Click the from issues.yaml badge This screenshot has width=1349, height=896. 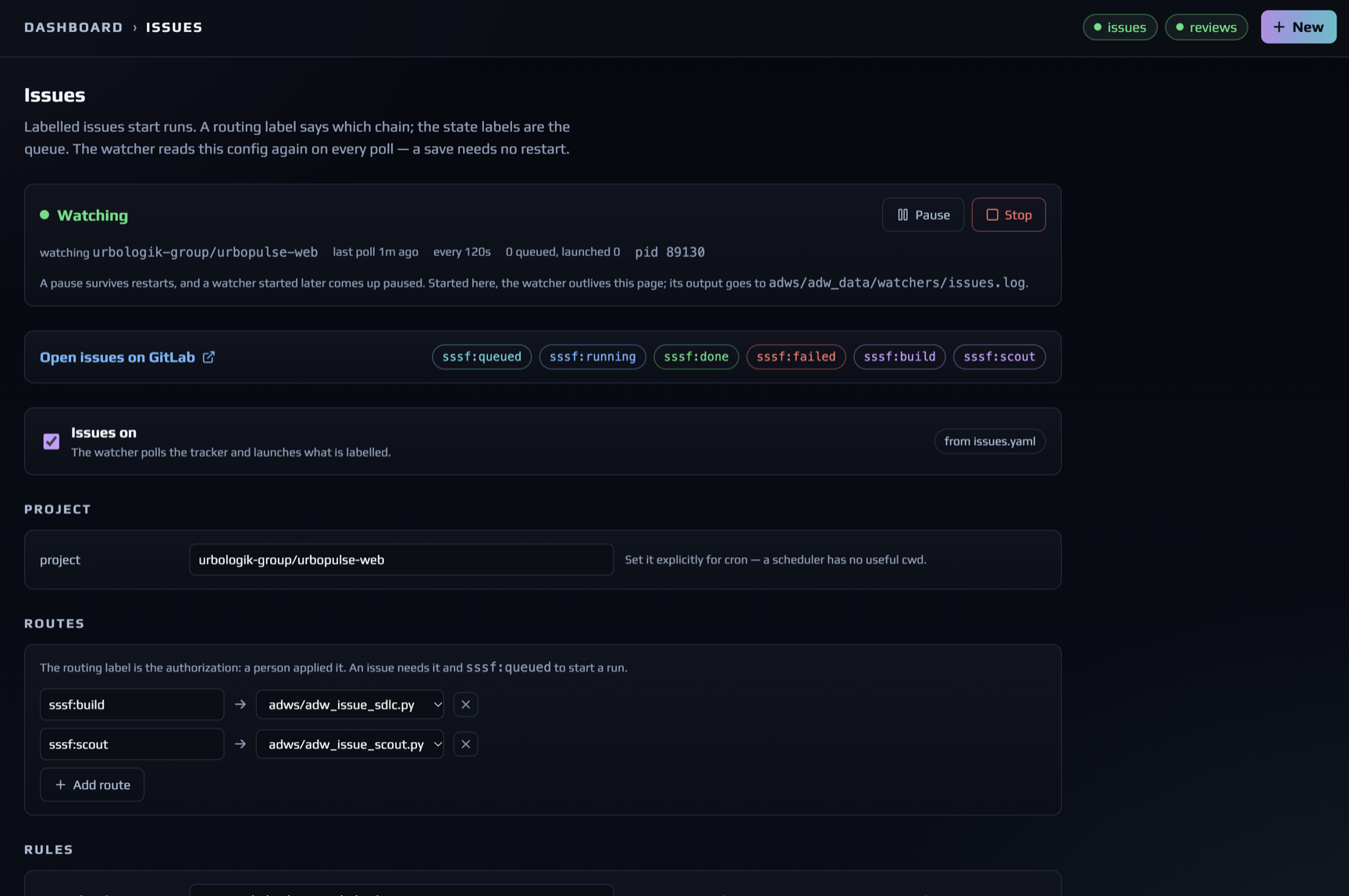click(x=989, y=441)
